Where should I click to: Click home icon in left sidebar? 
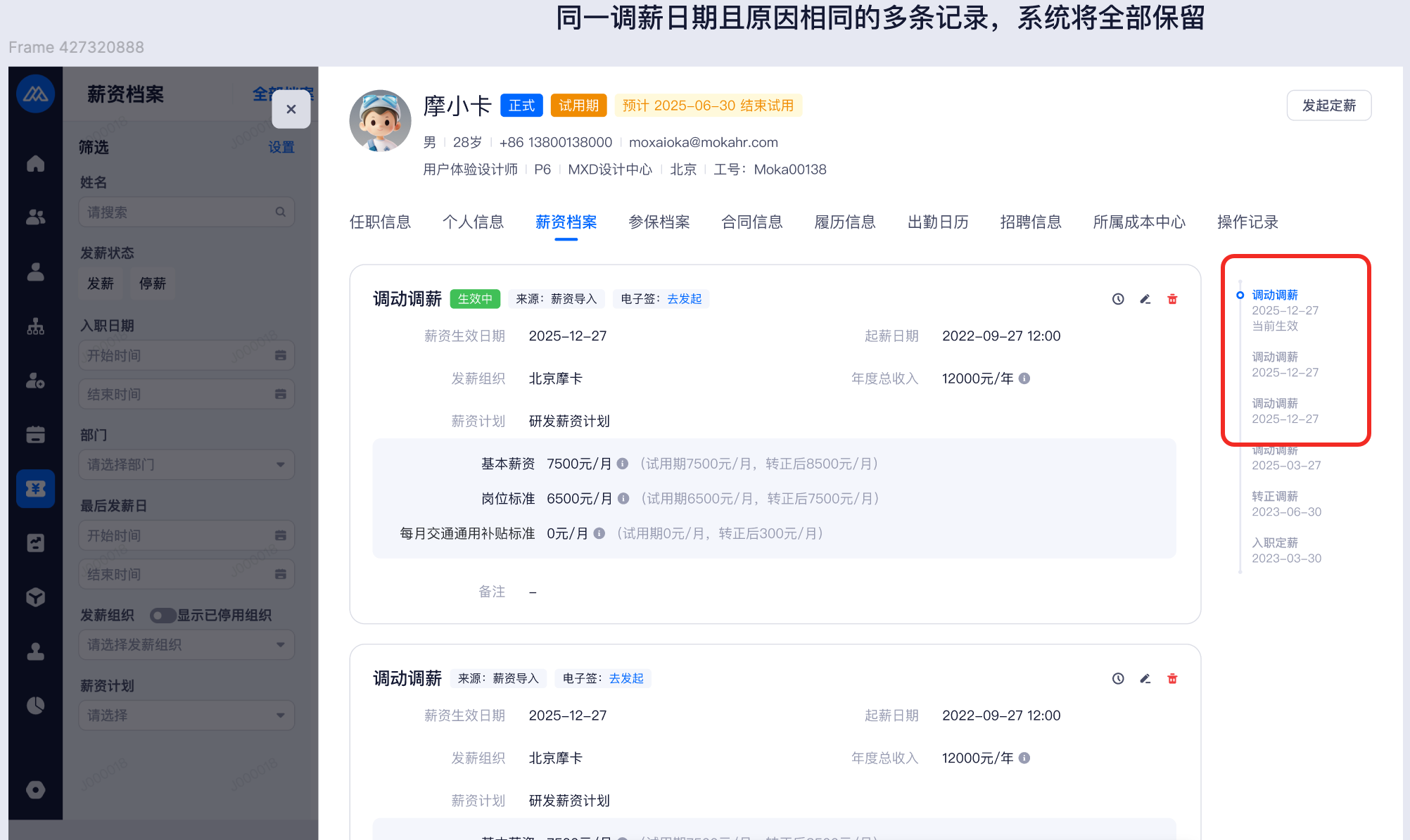35,163
